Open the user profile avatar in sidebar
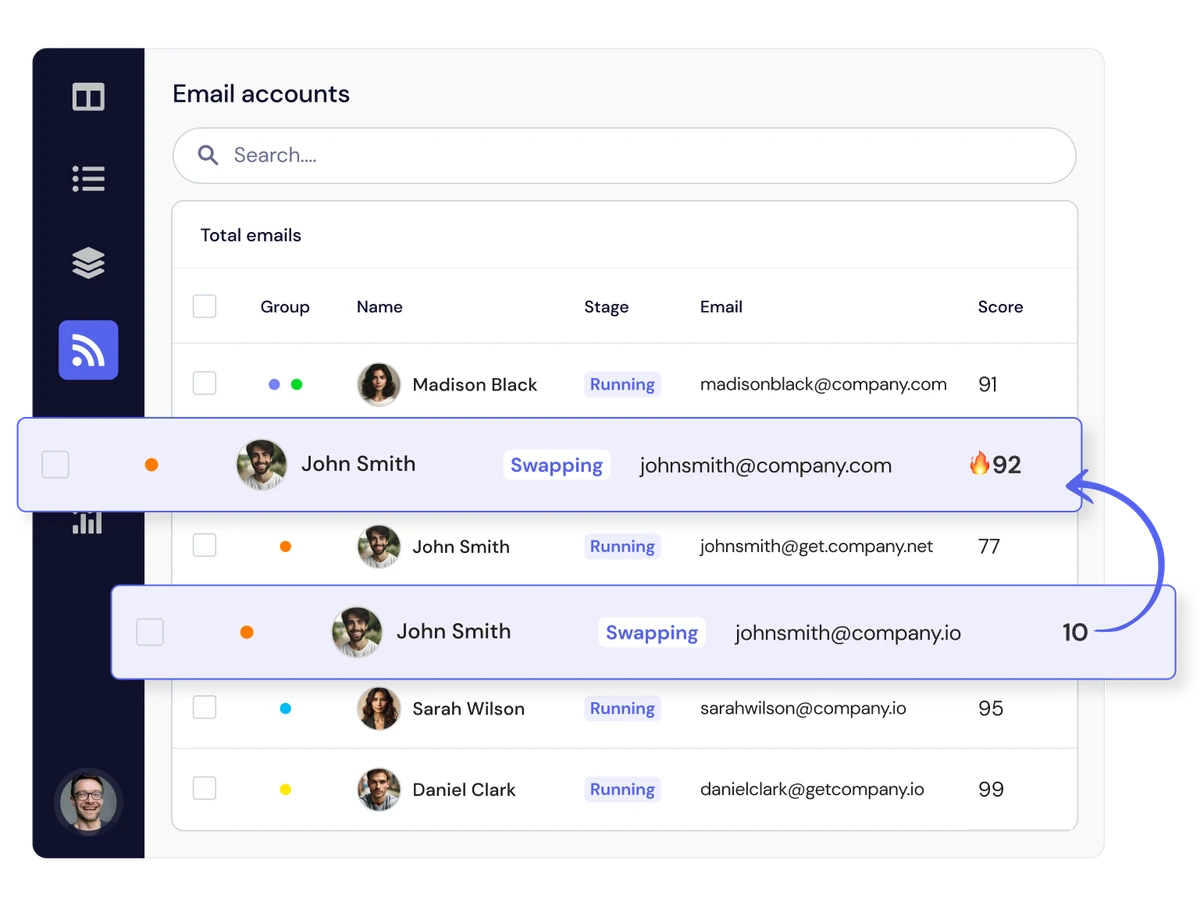Screen dimensions: 1200x906 88,802
